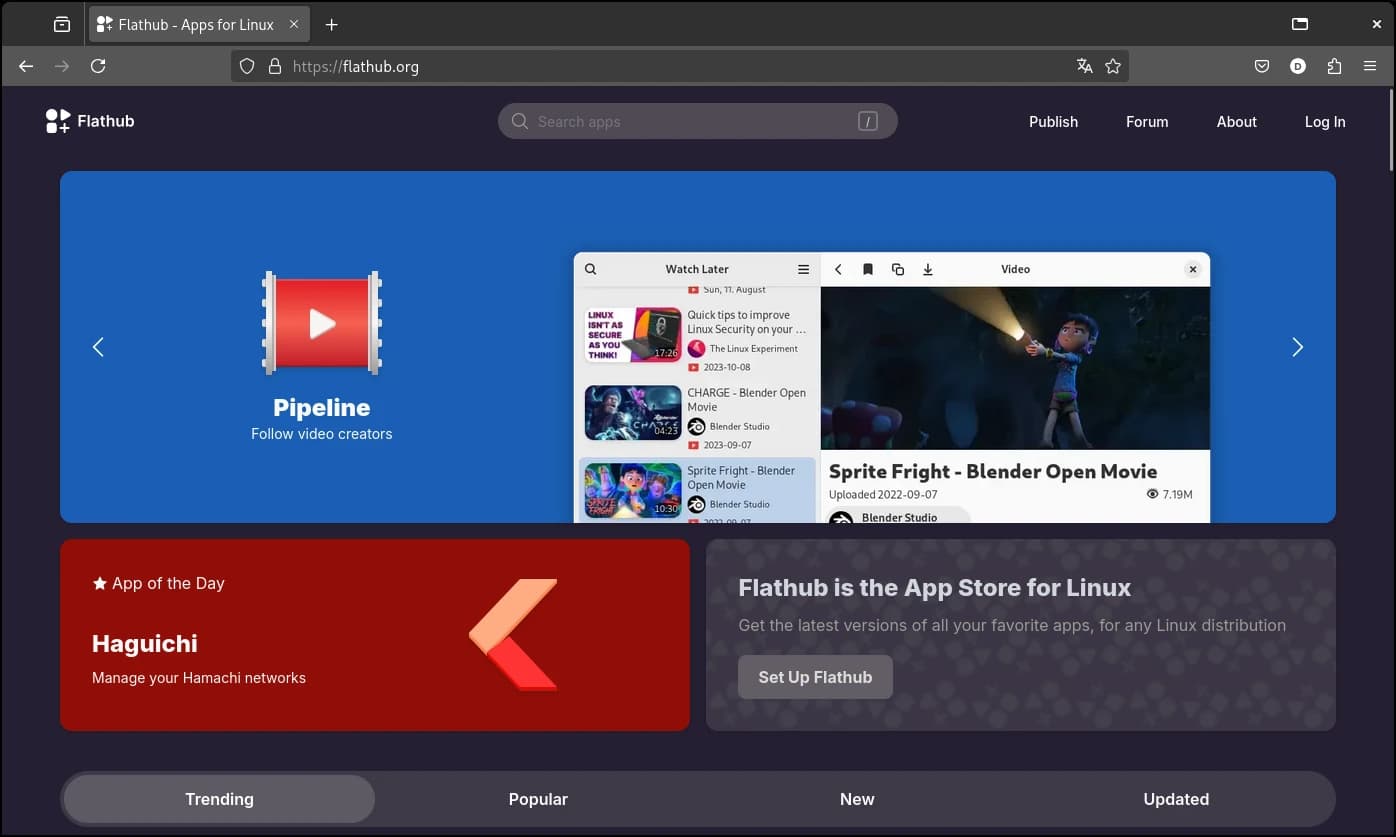Click the Pipeline film-strip app icon
Image resolution: width=1396 pixels, height=837 pixels.
[x=322, y=323]
